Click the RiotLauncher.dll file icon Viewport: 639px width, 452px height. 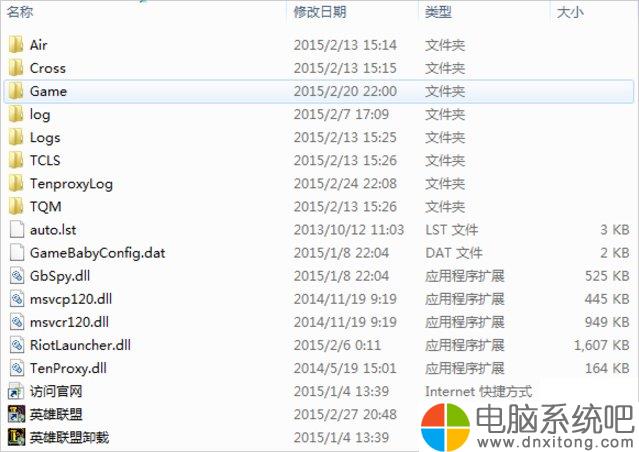[x=16, y=345]
